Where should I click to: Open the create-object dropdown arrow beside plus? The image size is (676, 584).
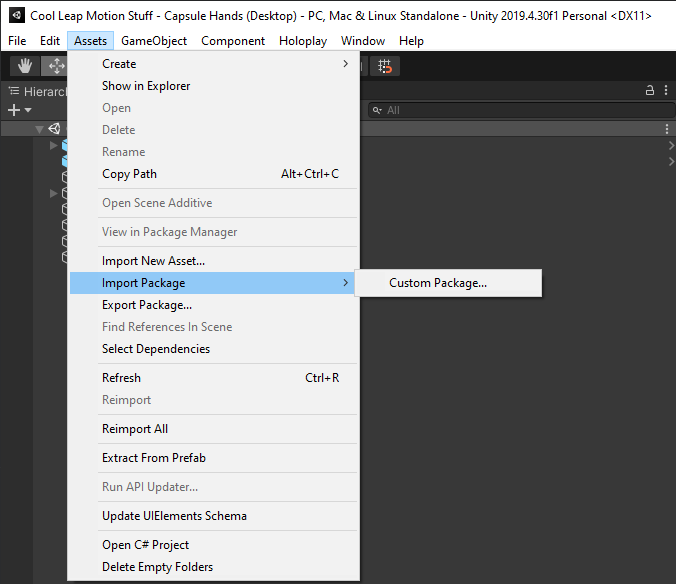pyautogui.click(x=28, y=110)
